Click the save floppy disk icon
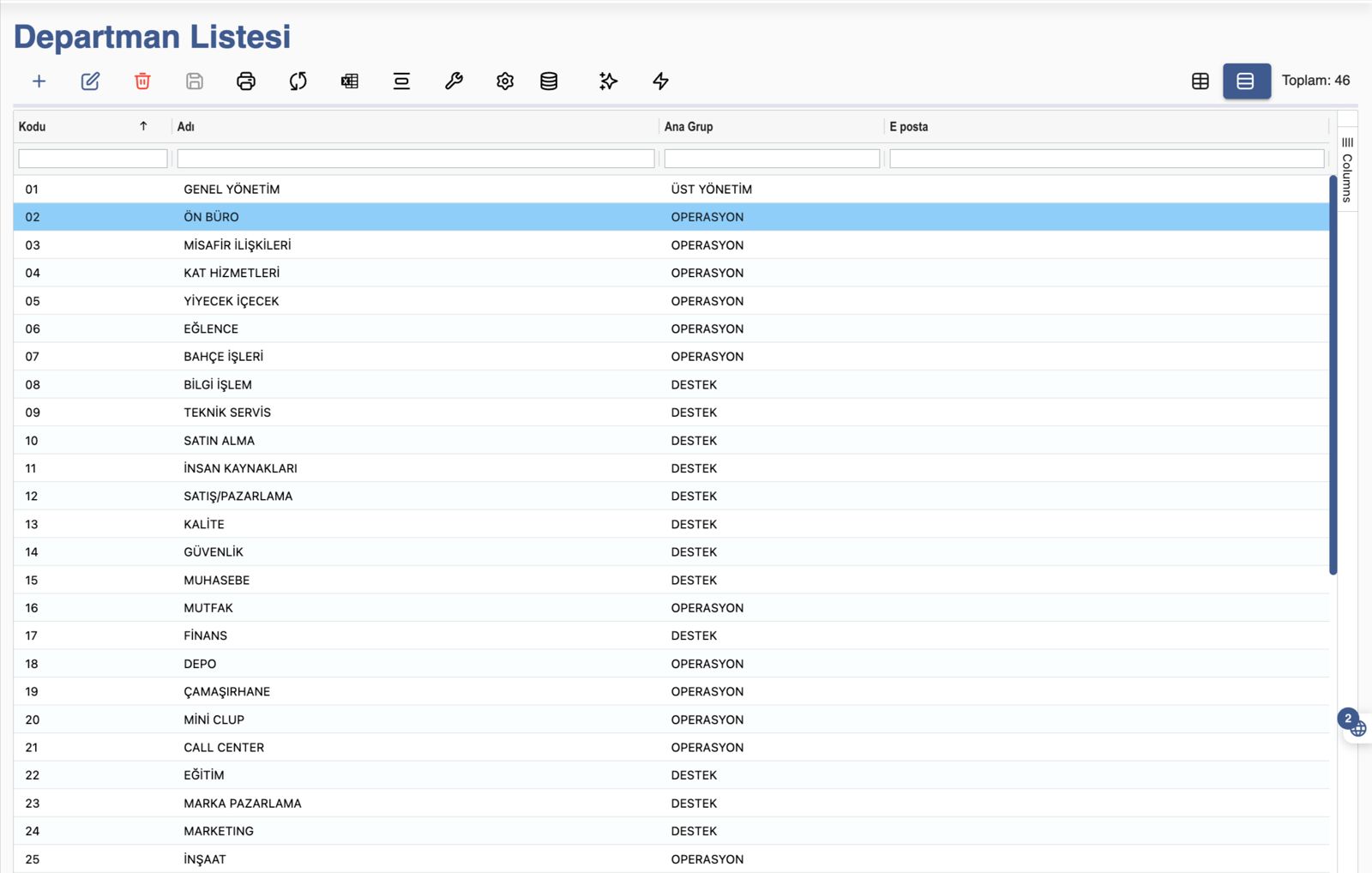Screen dimensions: 1372x873 [x=195, y=81]
